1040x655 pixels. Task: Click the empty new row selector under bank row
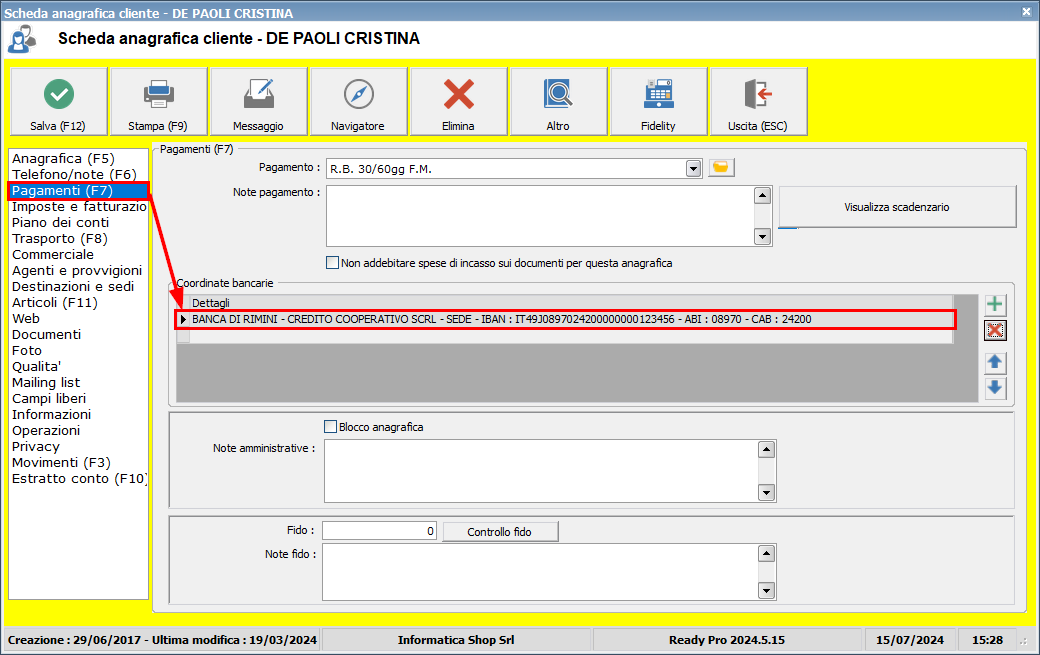183,336
